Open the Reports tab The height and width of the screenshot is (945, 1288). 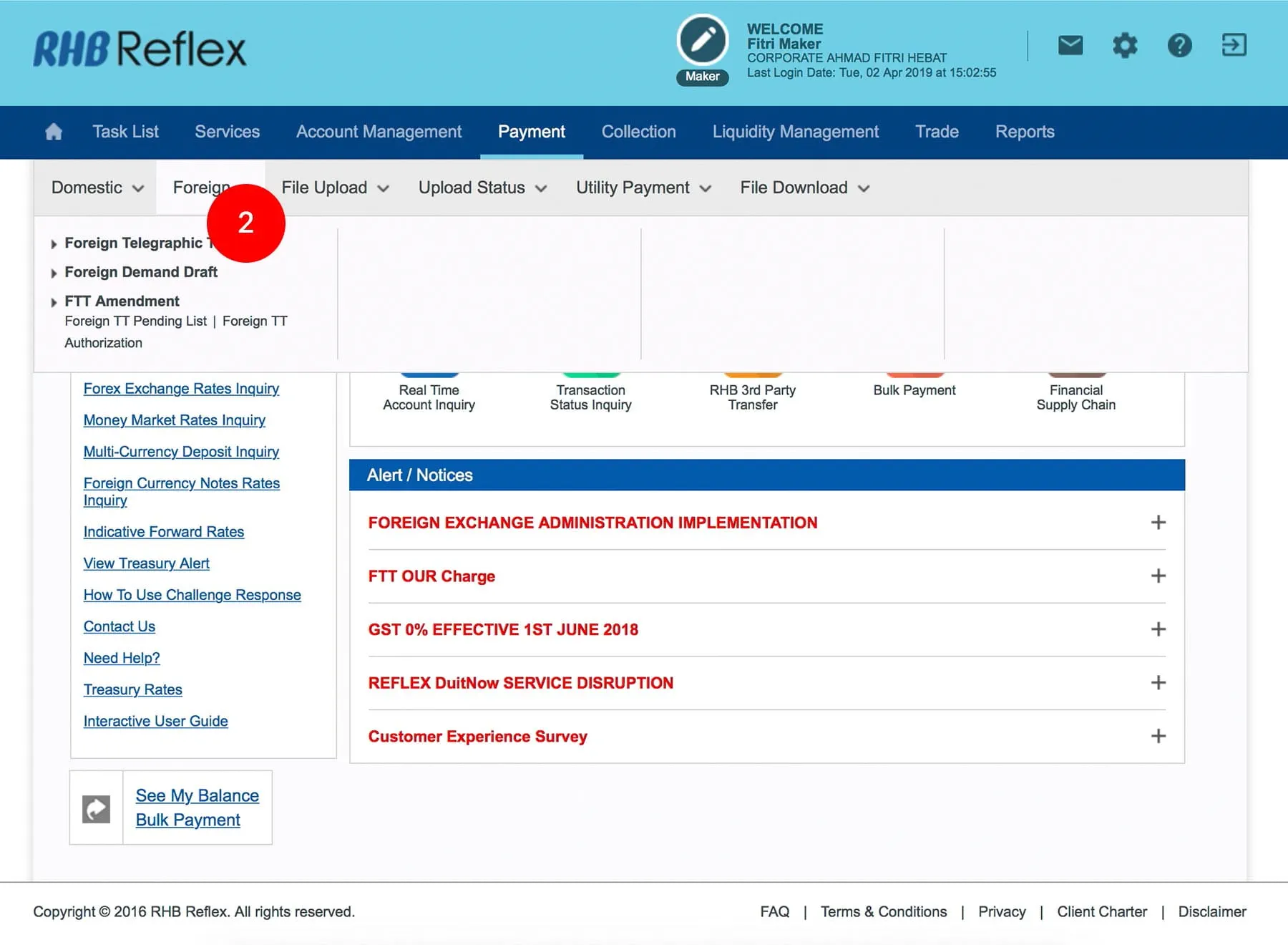[x=1024, y=132]
